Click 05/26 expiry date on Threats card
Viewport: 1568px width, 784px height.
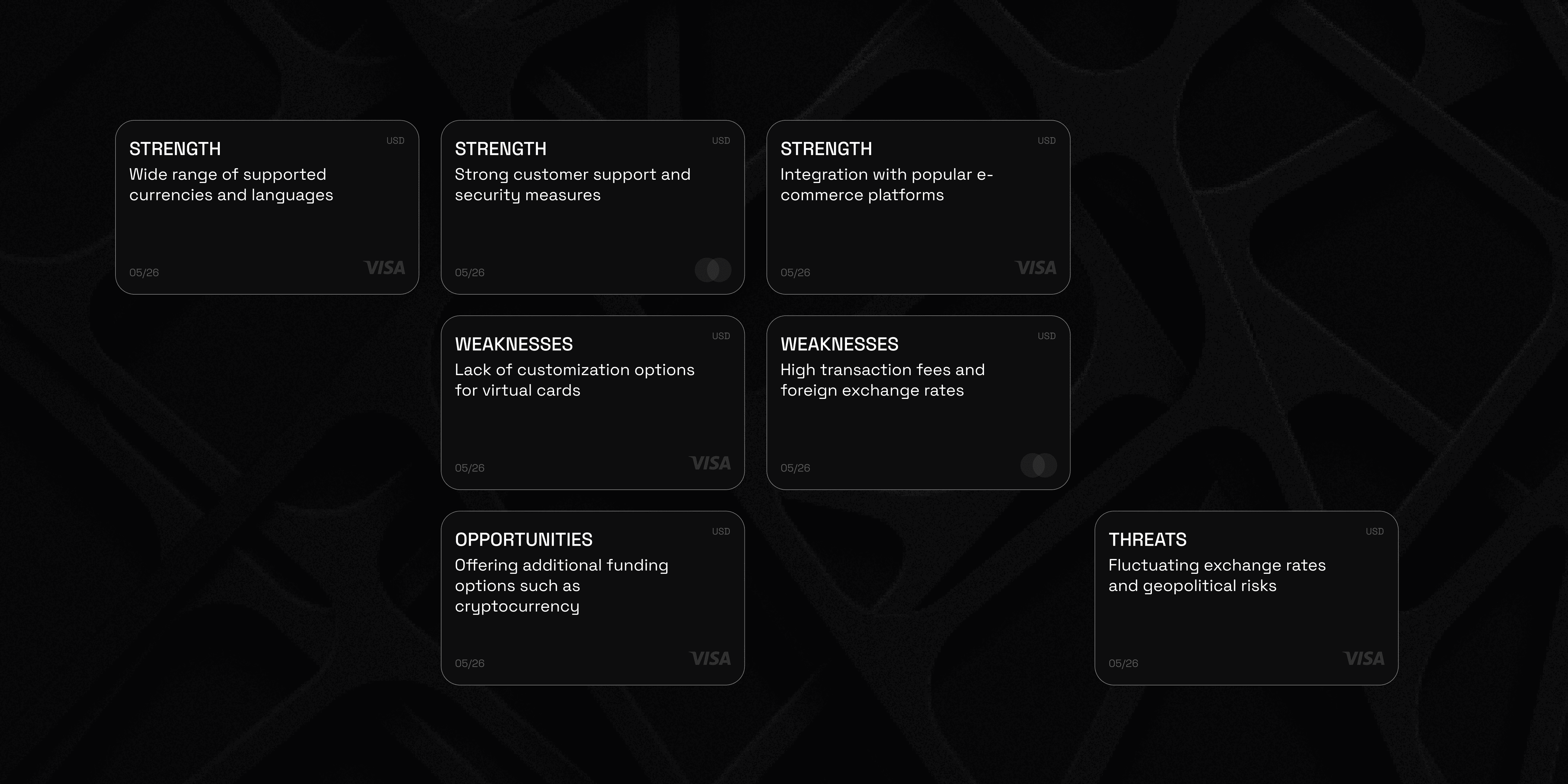pos(1123,663)
